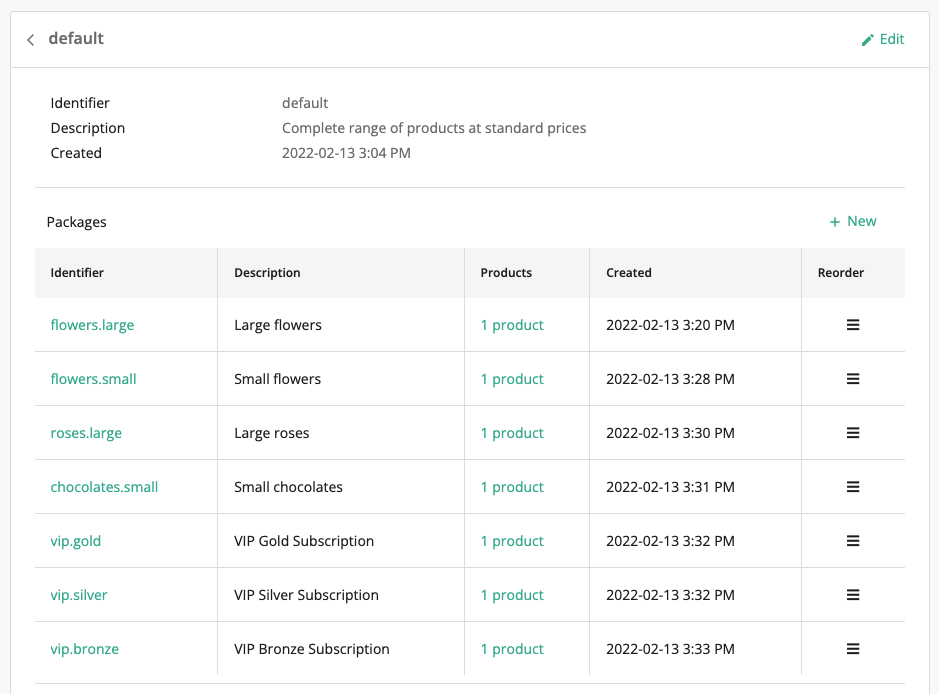View the 1 product link for flowers.small
The width and height of the screenshot is (939, 694).
tap(512, 379)
